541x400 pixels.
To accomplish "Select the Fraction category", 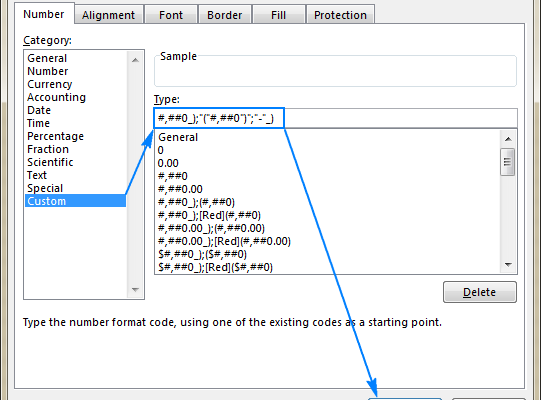I will (x=75, y=149).
